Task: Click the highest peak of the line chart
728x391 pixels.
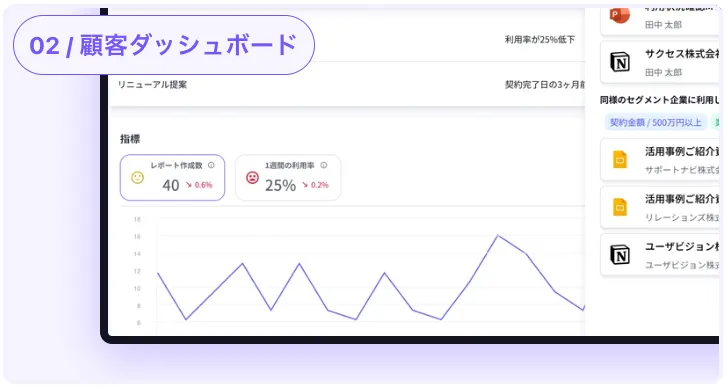Action: pos(498,236)
